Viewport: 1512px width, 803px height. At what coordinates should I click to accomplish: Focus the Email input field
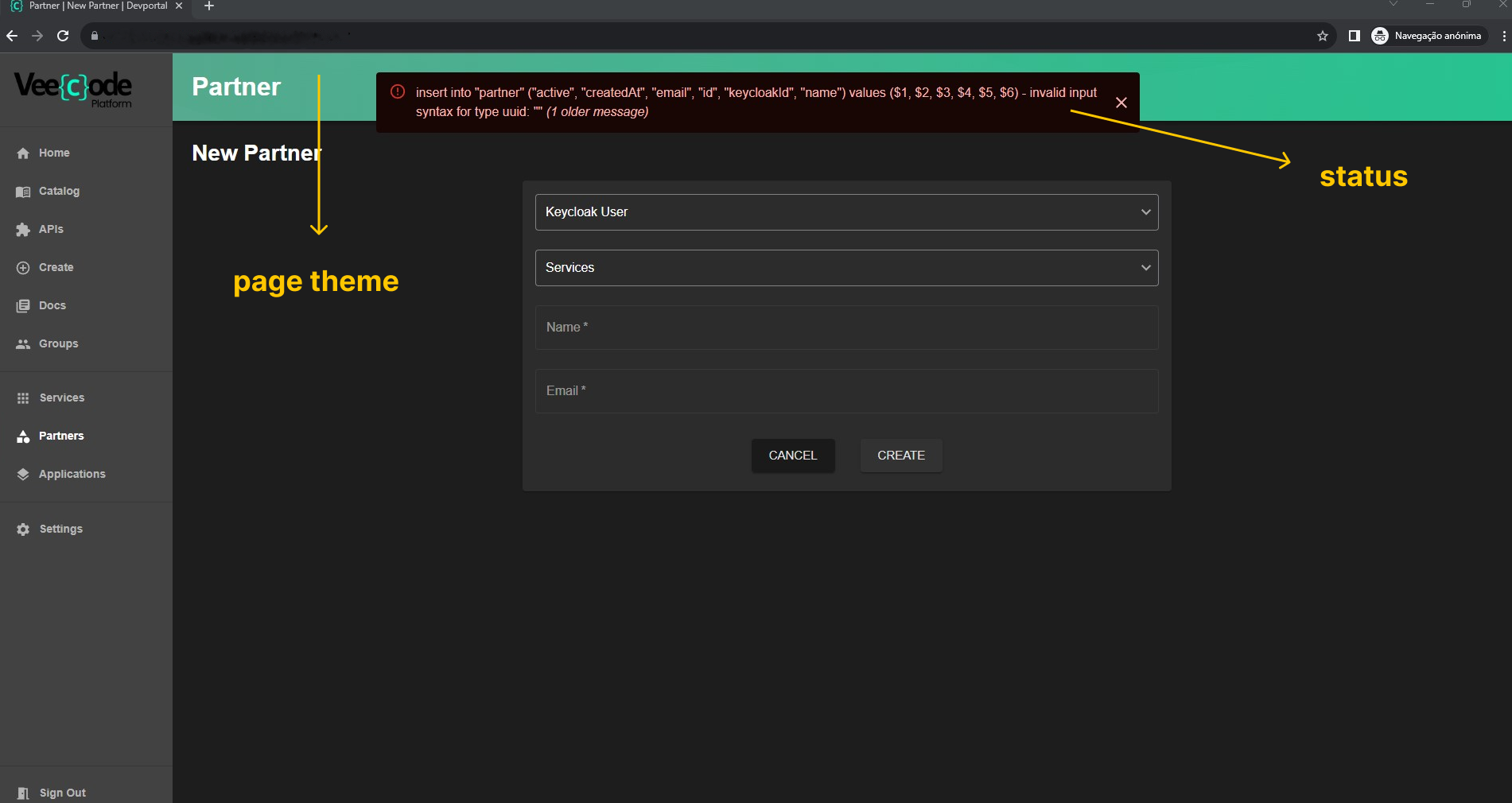(x=846, y=391)
